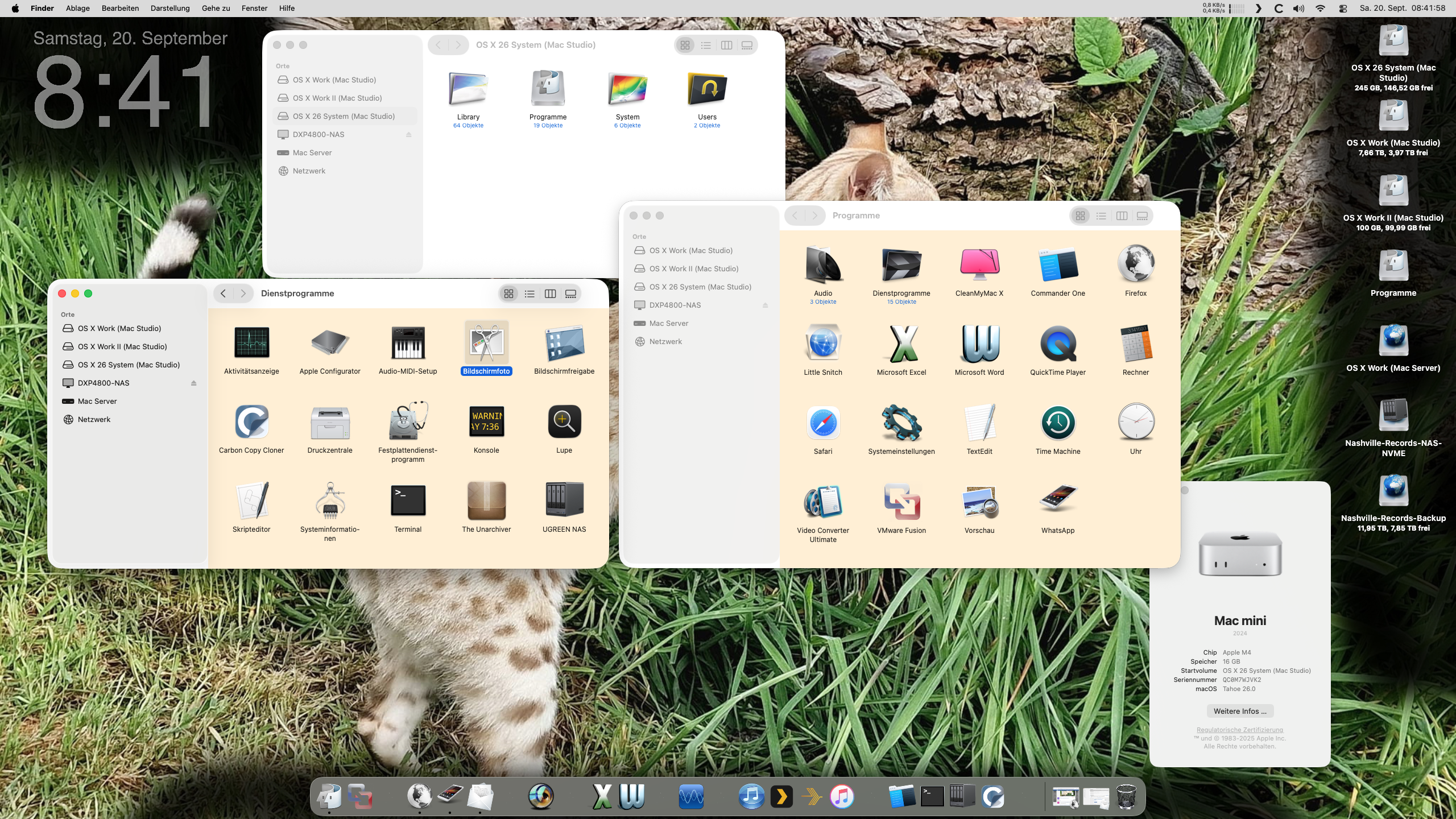This screenshot has width=1456, height=819.
Task: Open the Darstellung menu
Action: click(x=170, y=8)
